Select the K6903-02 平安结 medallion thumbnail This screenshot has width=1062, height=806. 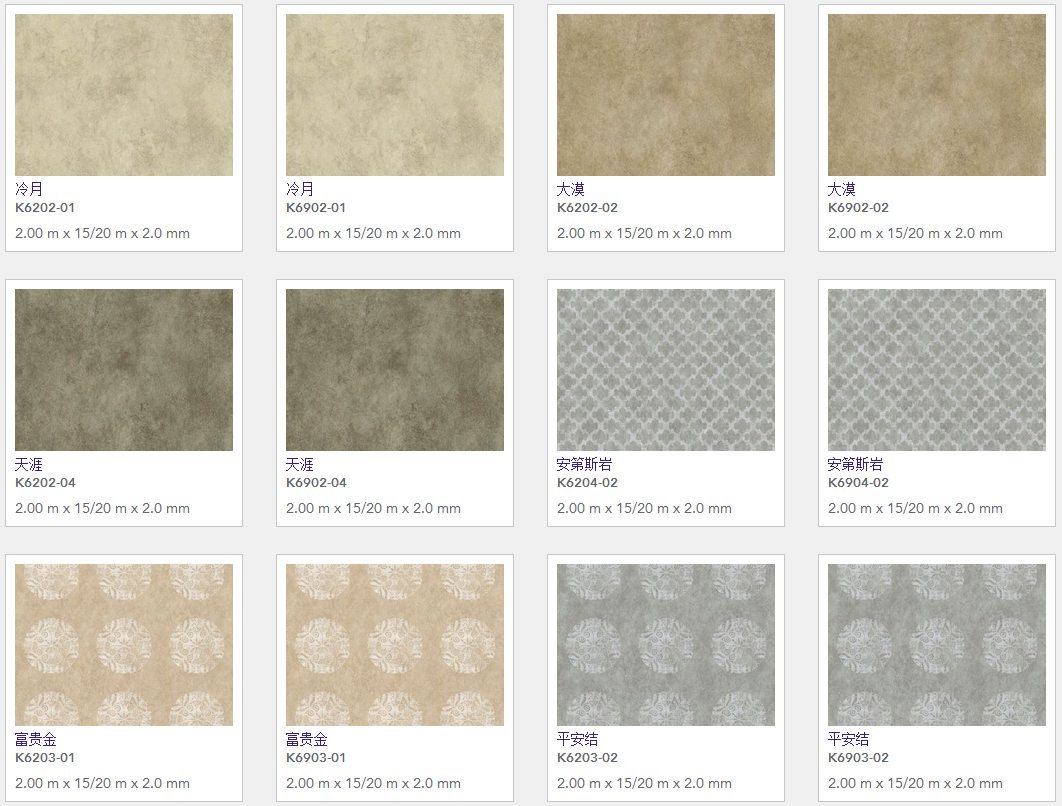point(937,645)
